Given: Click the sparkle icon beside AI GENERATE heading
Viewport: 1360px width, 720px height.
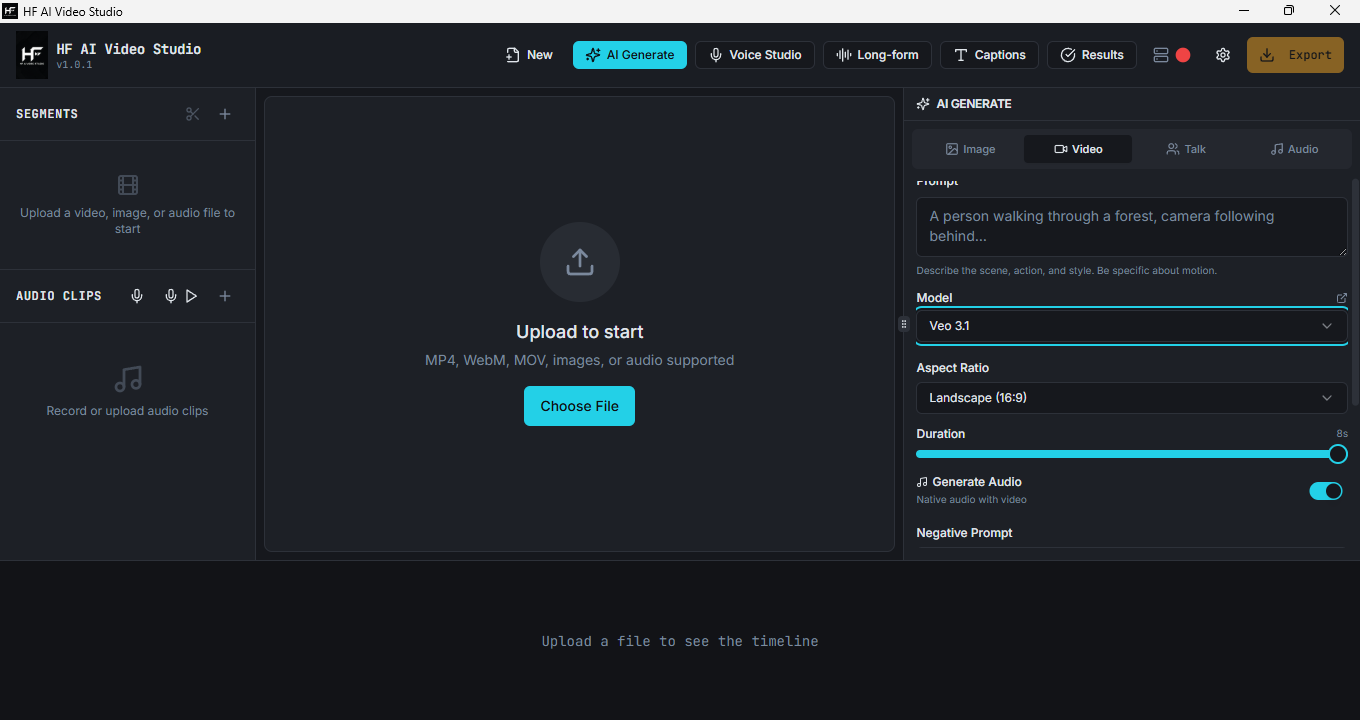Looking at the screenshot, I should (x=923, y=104).
